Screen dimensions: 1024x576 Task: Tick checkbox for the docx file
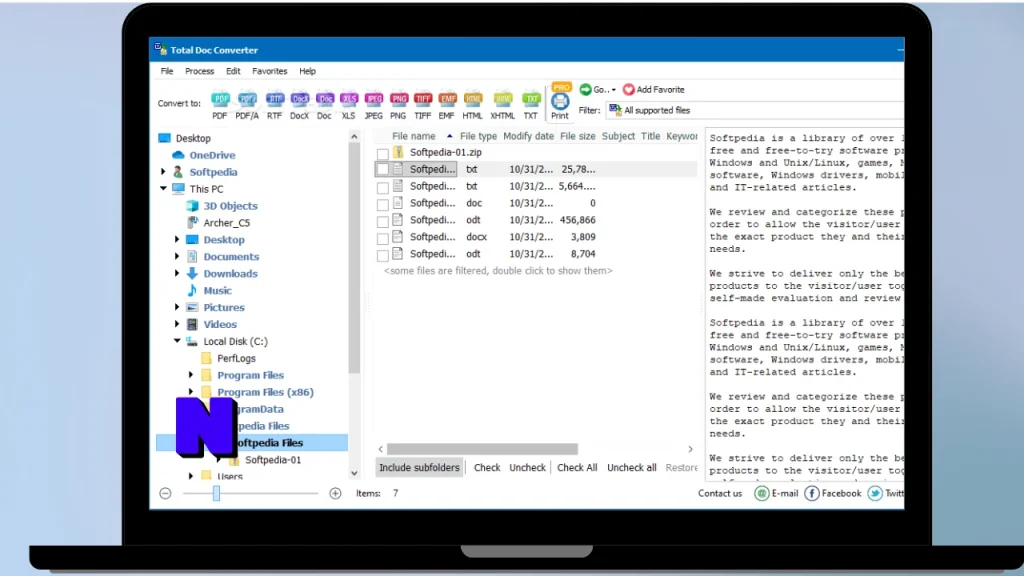[383, 238]
